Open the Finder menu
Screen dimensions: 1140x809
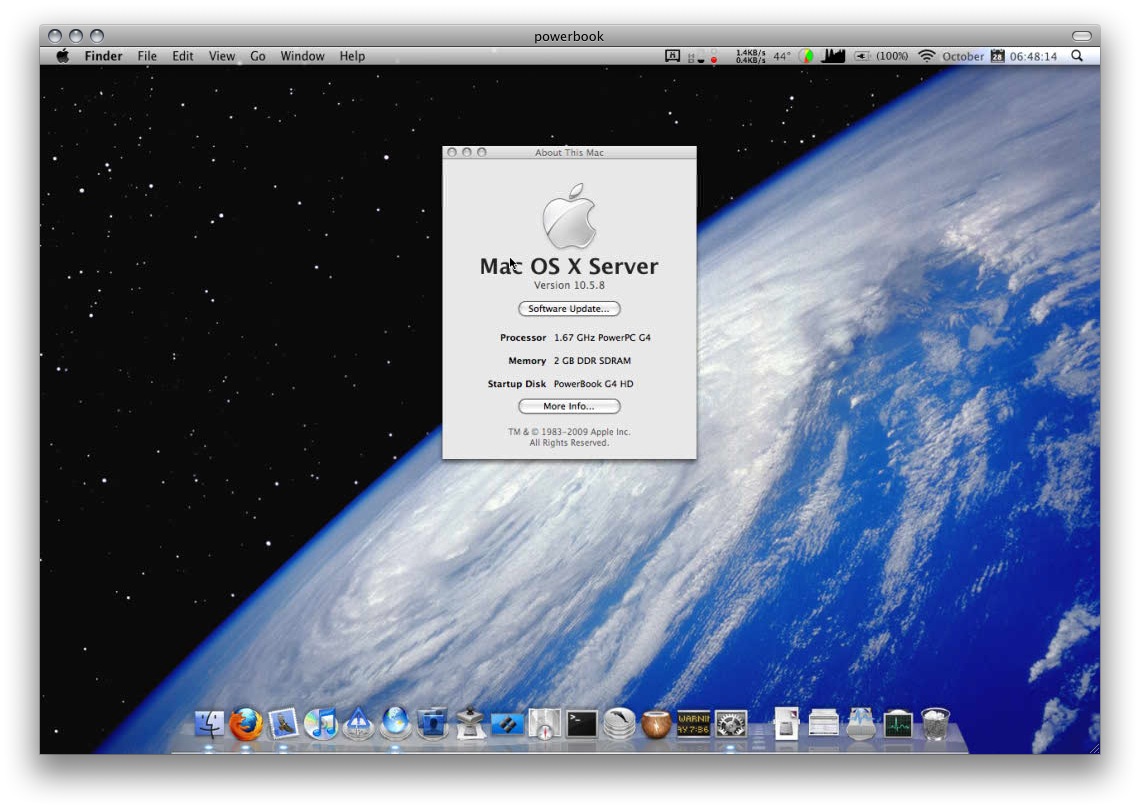103,56
